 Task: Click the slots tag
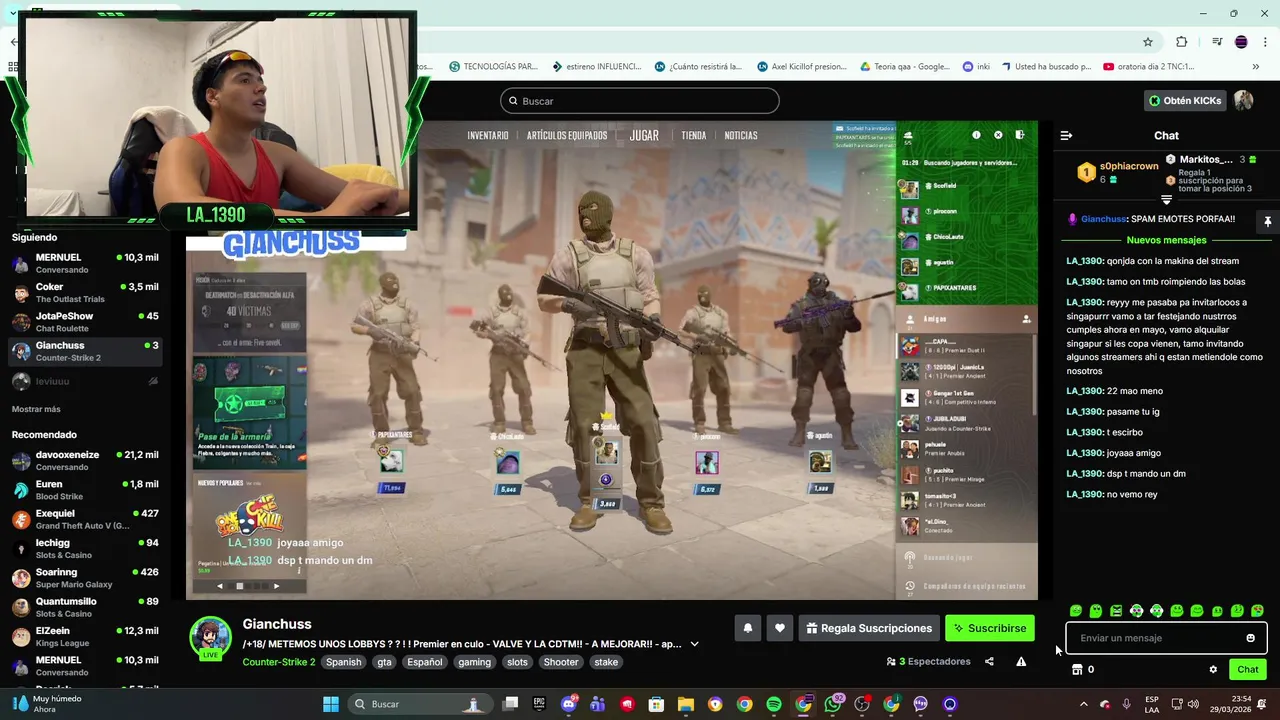point(517,662)
